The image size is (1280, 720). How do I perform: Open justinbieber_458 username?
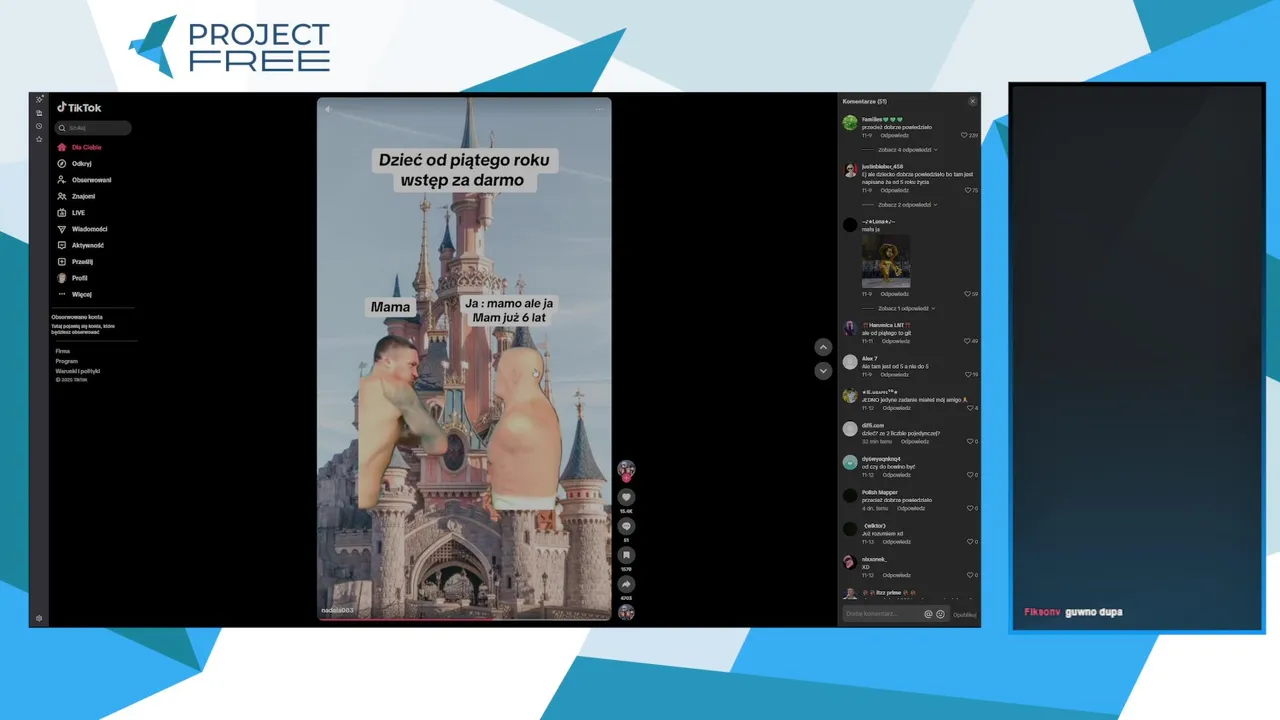(882, 166)
